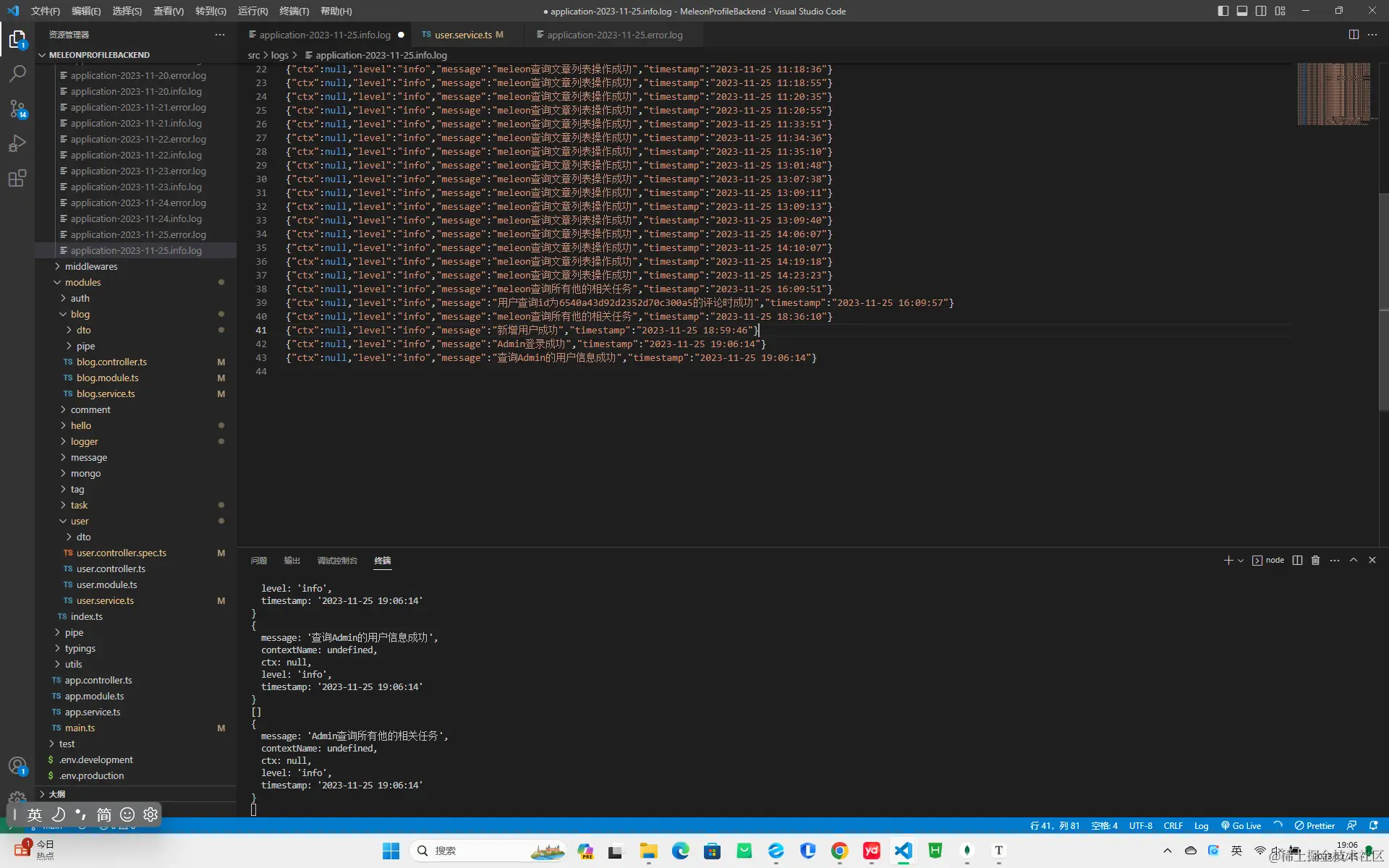The width and height of the screenshot is (1389, 868).
Task: Open the 终端(T) menu
Action: [x=294, y=11]
